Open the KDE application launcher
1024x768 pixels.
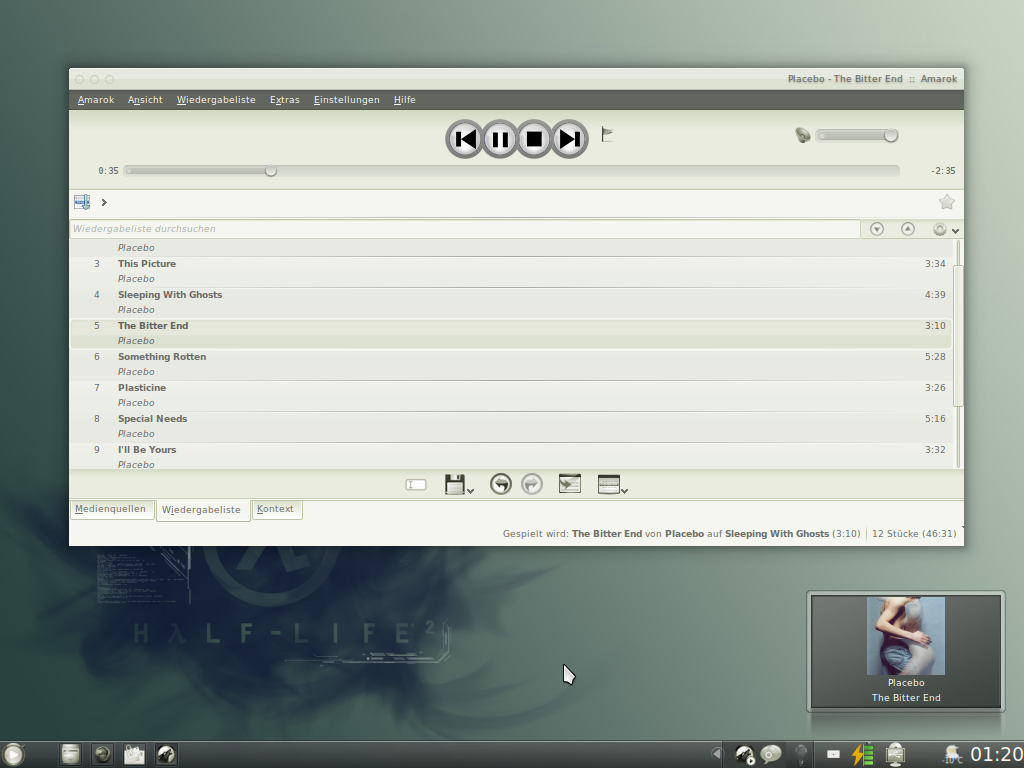coord(12,755)
